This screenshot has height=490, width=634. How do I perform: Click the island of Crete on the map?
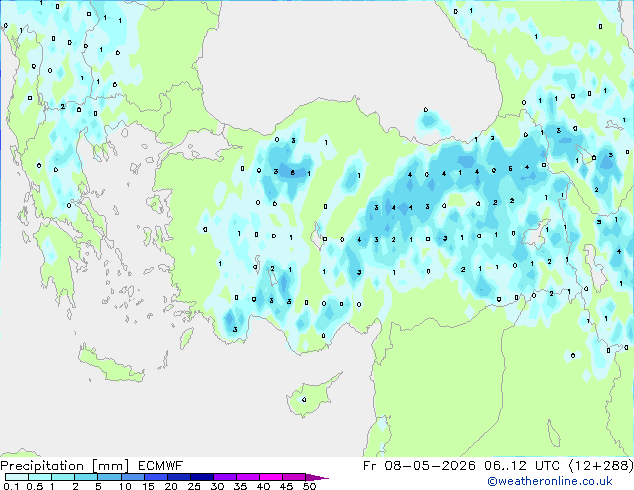109,365
